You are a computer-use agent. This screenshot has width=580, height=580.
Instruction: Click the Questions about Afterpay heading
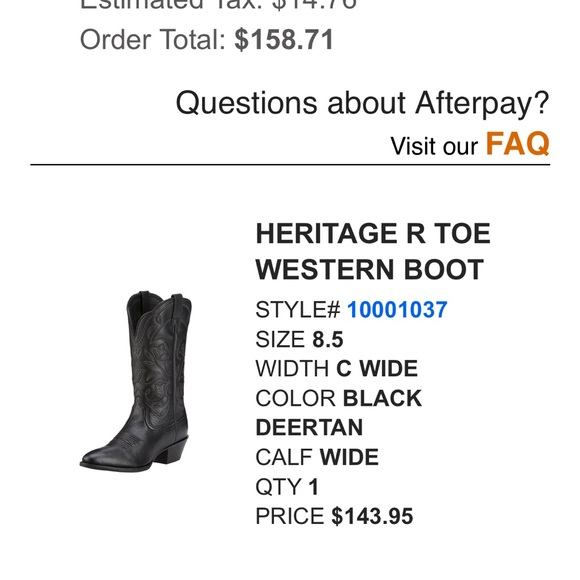(362, 102)
